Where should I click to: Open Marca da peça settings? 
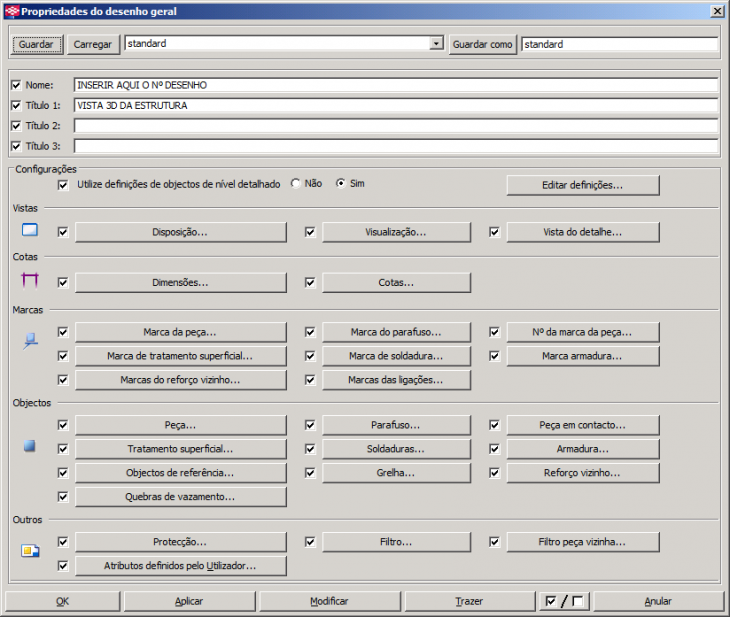(x=181, y=332)
